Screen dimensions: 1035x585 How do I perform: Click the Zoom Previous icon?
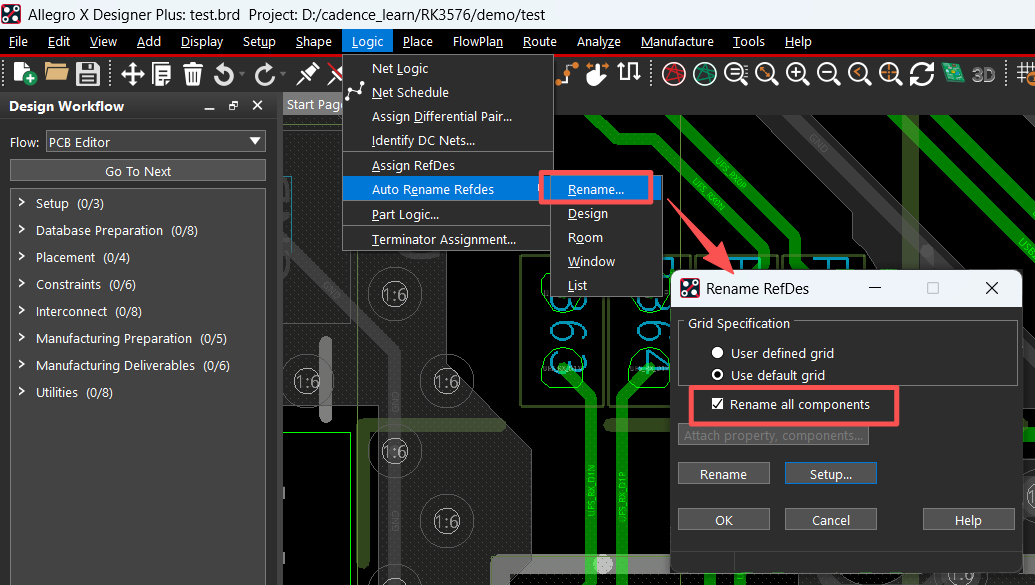coord(859,73)
